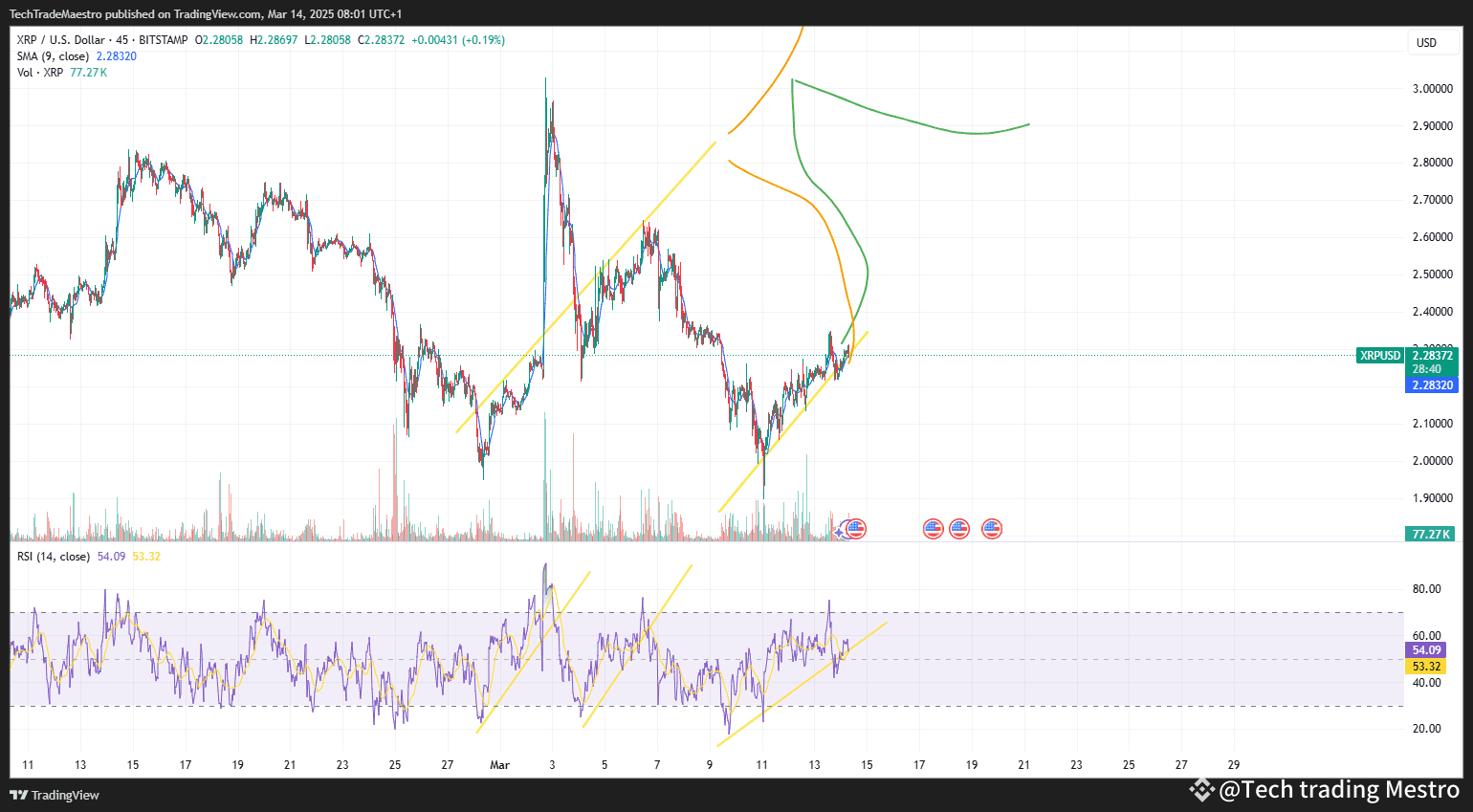1473x812 pixels.
Task: Click the green XRPUSD symbol label
Action: pos(1380,356)
